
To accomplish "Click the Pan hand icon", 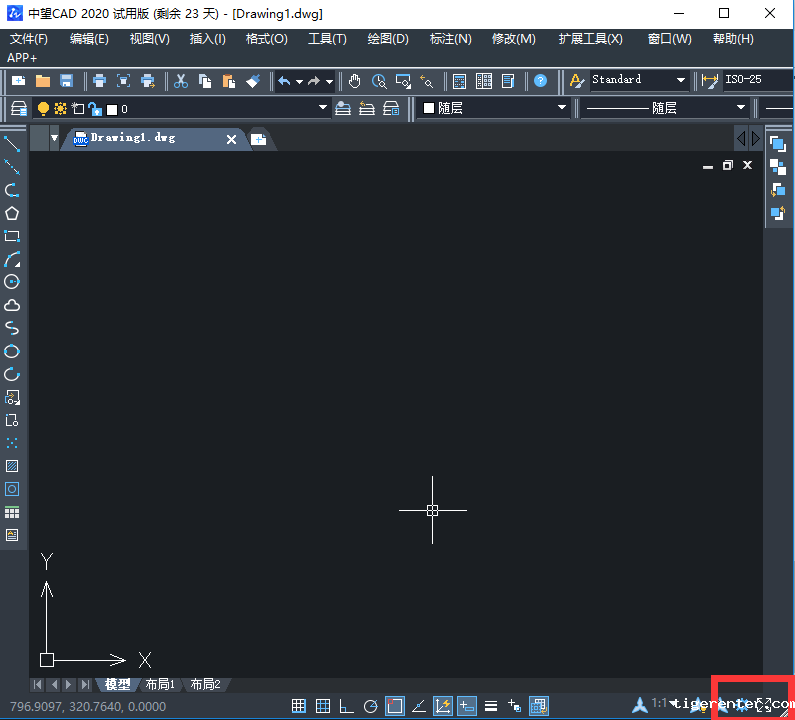I will click(x=355, y=81).
